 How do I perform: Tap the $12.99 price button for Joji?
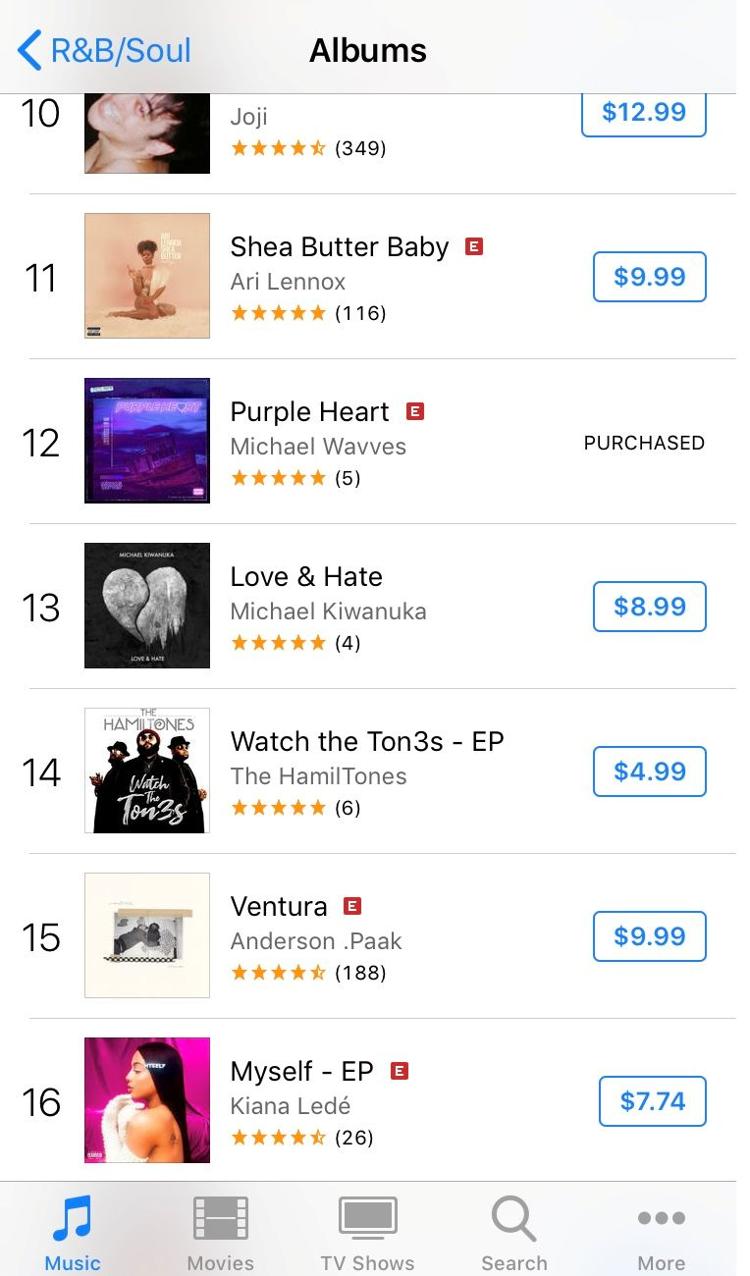(x=644, y=112)
